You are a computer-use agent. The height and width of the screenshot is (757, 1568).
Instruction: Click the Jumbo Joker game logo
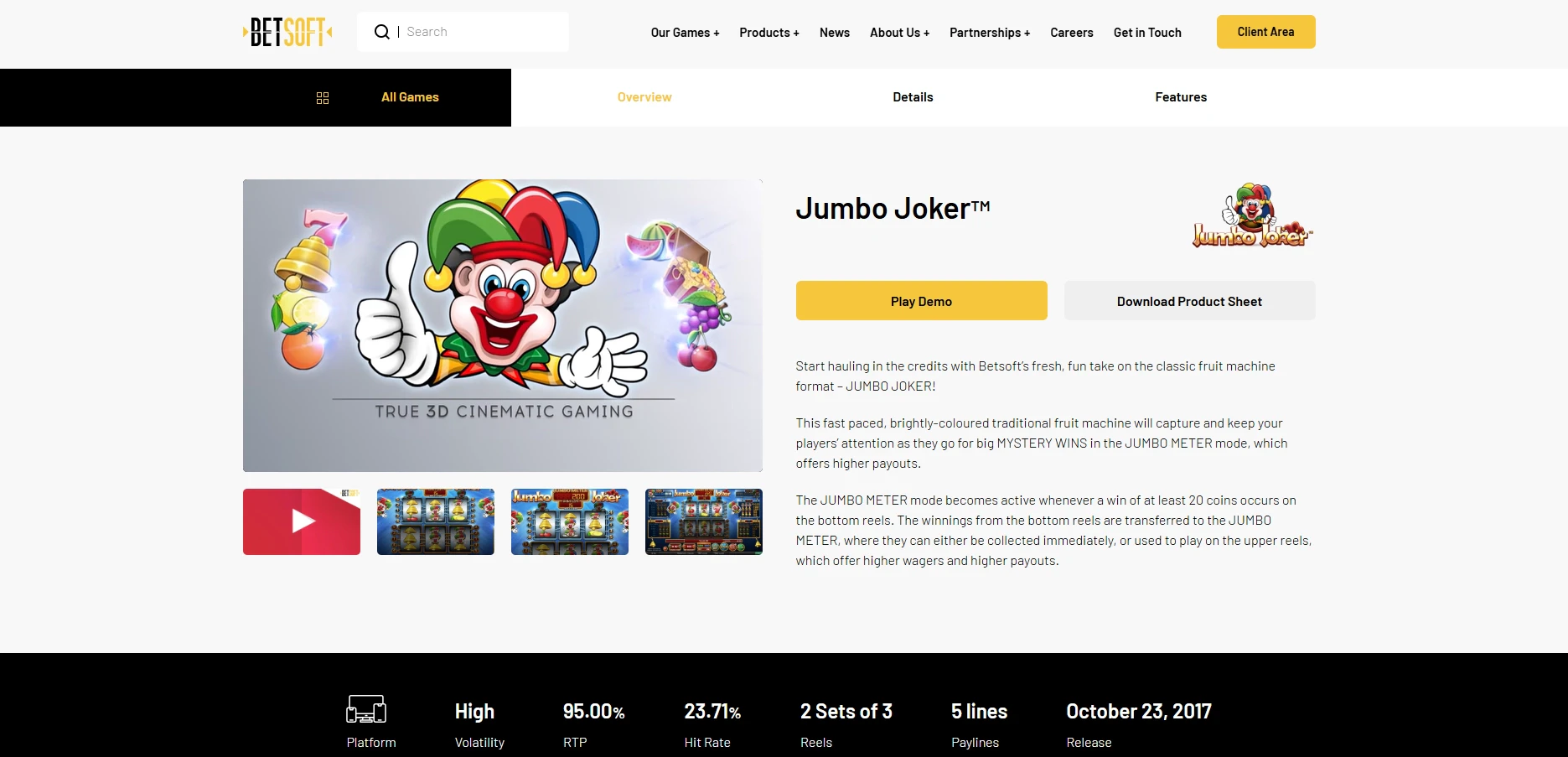point(1253,215)
